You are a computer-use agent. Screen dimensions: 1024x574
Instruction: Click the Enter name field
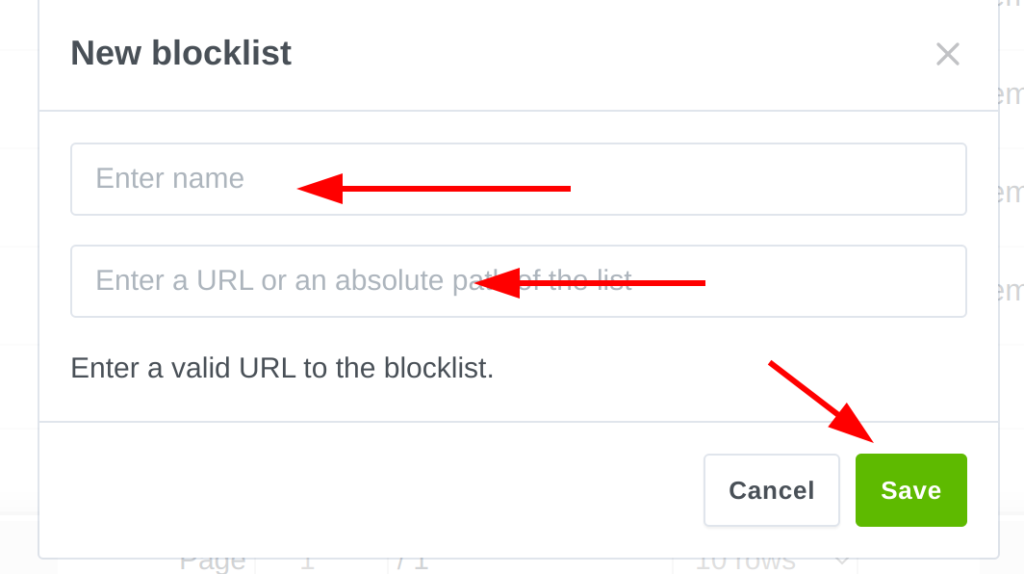coord(518,179)
